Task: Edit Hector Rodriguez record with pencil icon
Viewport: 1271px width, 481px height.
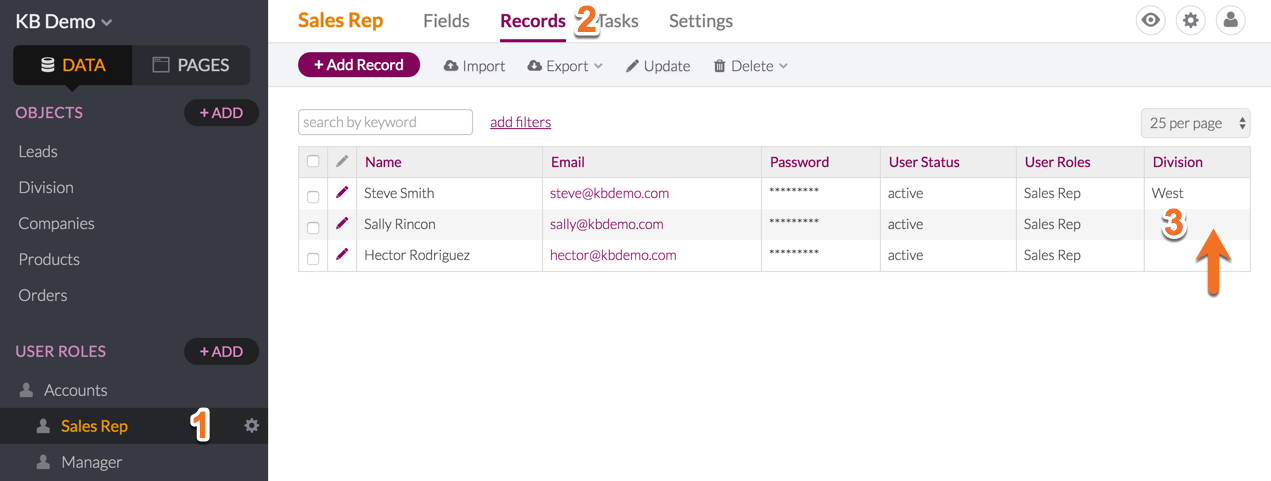Action: pyautogui.click(x=342, y=254)
